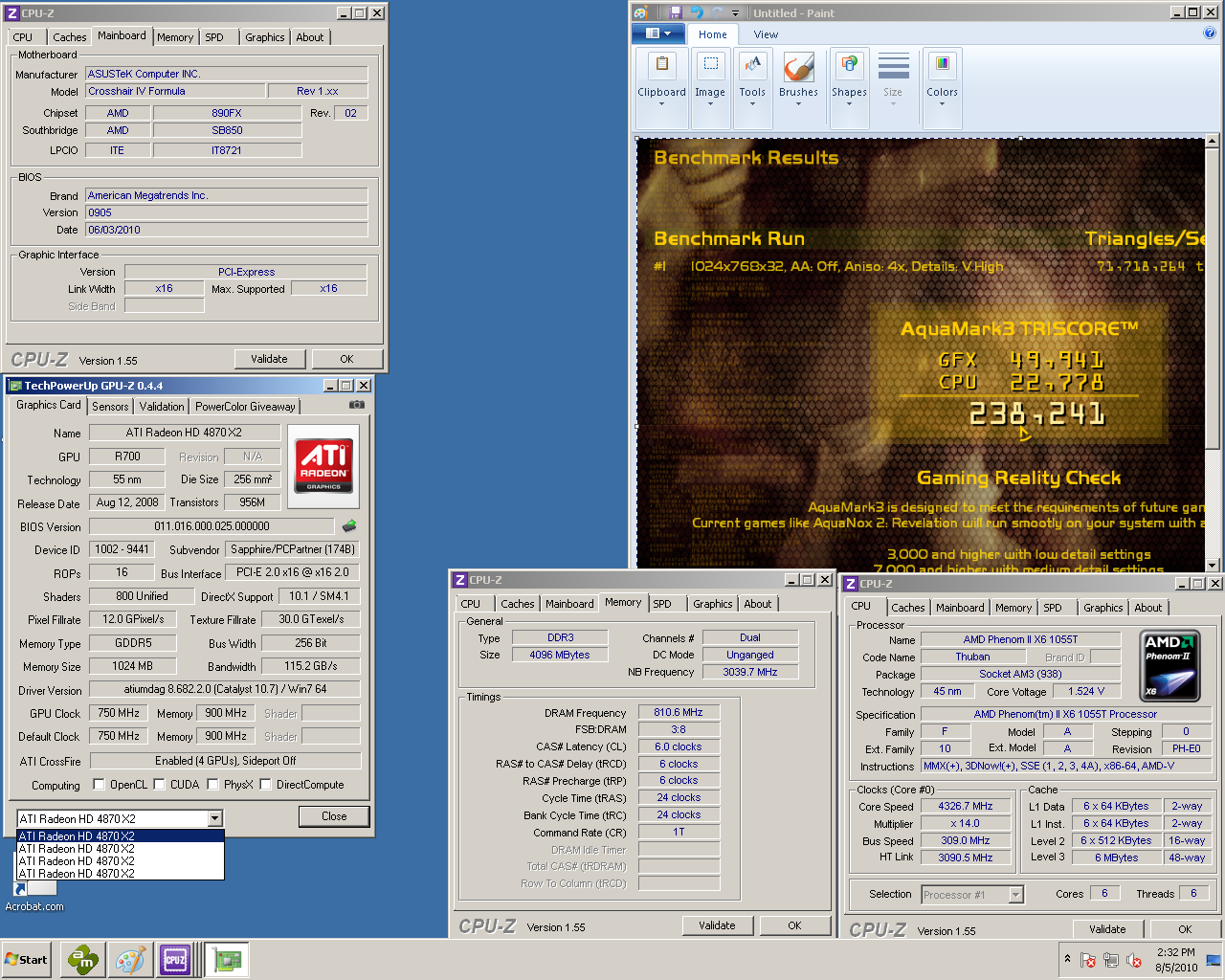
Task: Click the Close button in GPU-Z
Action: click(x=334, y=816)
